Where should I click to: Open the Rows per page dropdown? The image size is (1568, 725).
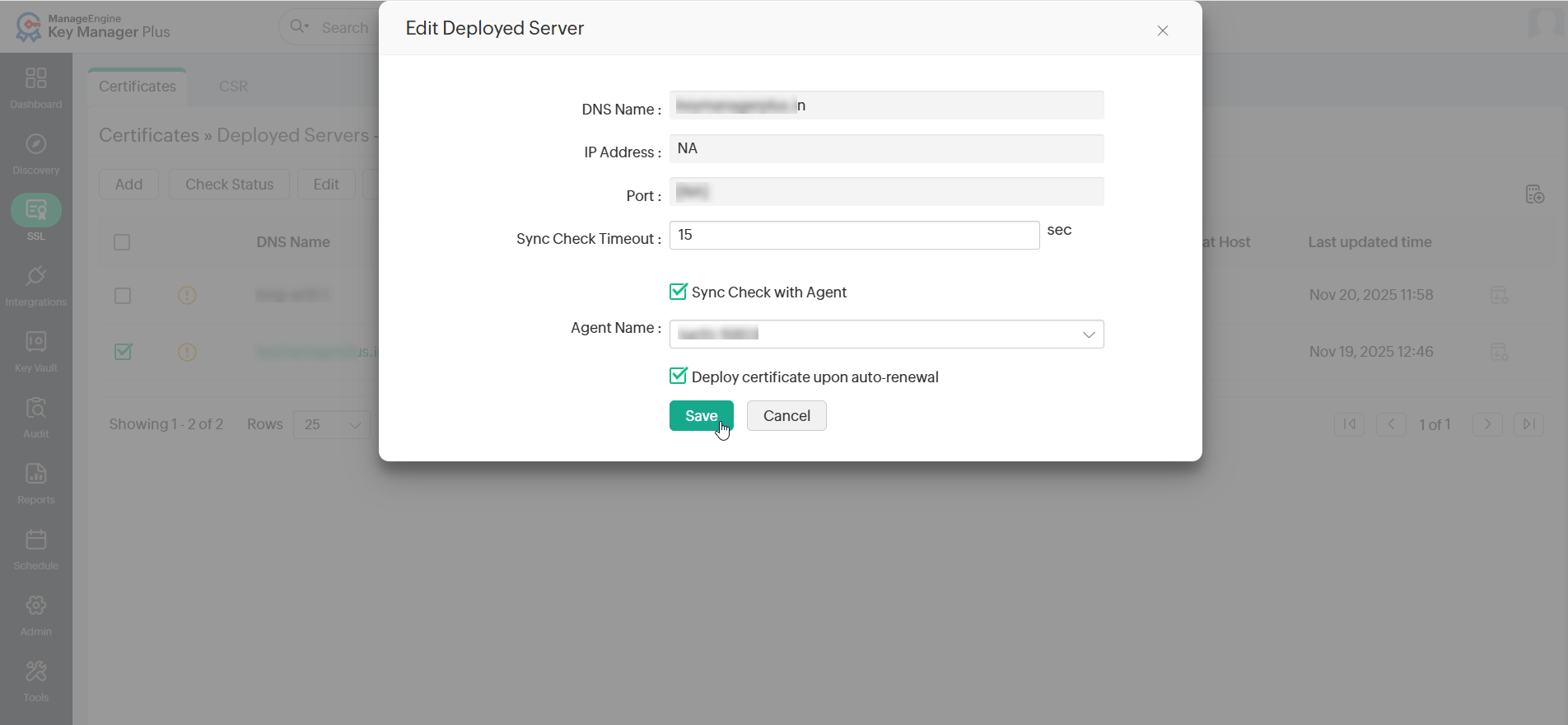click(332, 424)
